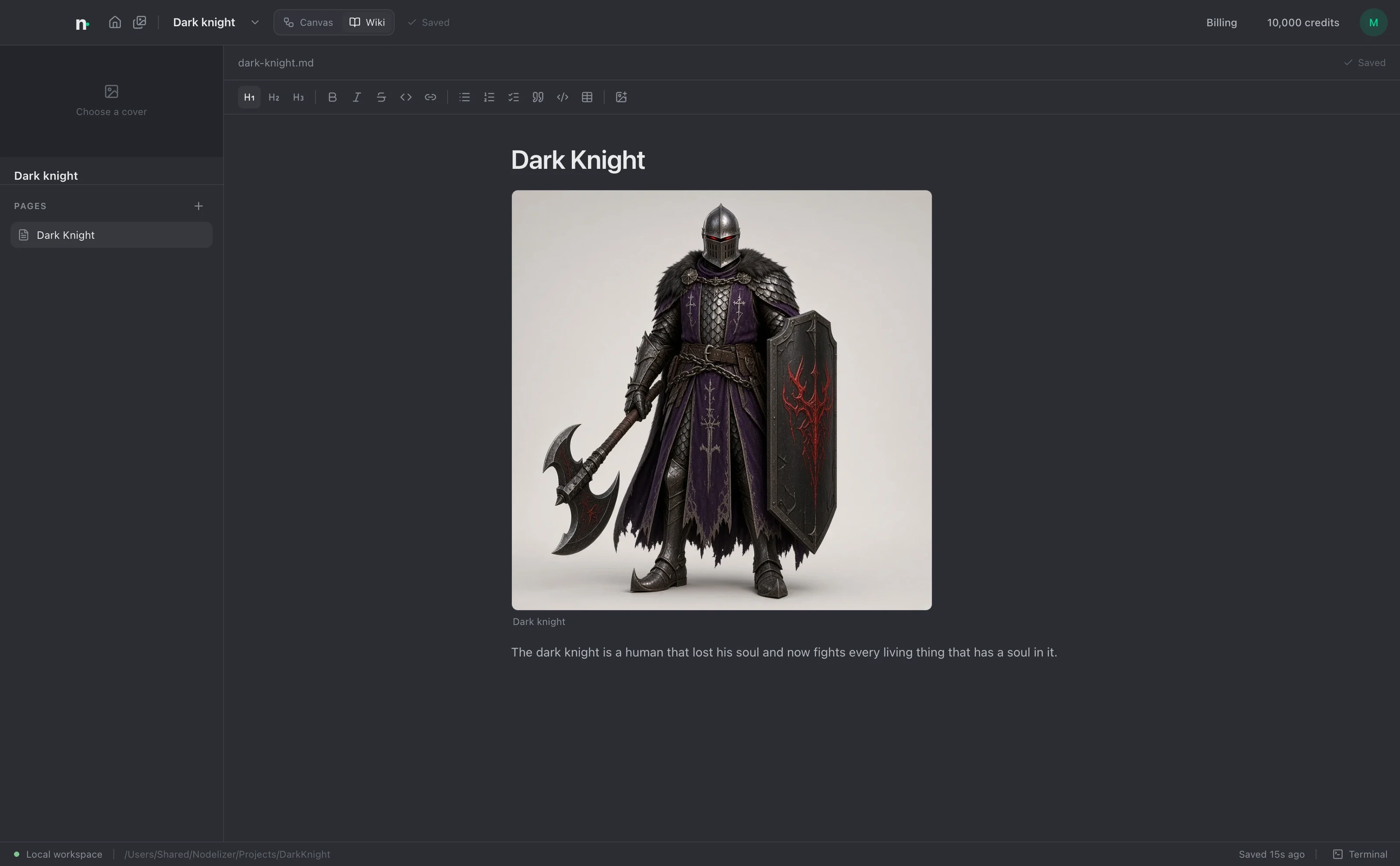Open the M user avatar menu

pyautogui.click(x=1373, y=22)
